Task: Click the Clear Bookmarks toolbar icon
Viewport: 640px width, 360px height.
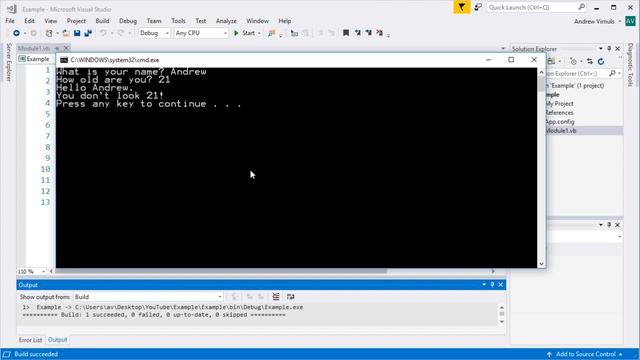Action: pos(380,33)
